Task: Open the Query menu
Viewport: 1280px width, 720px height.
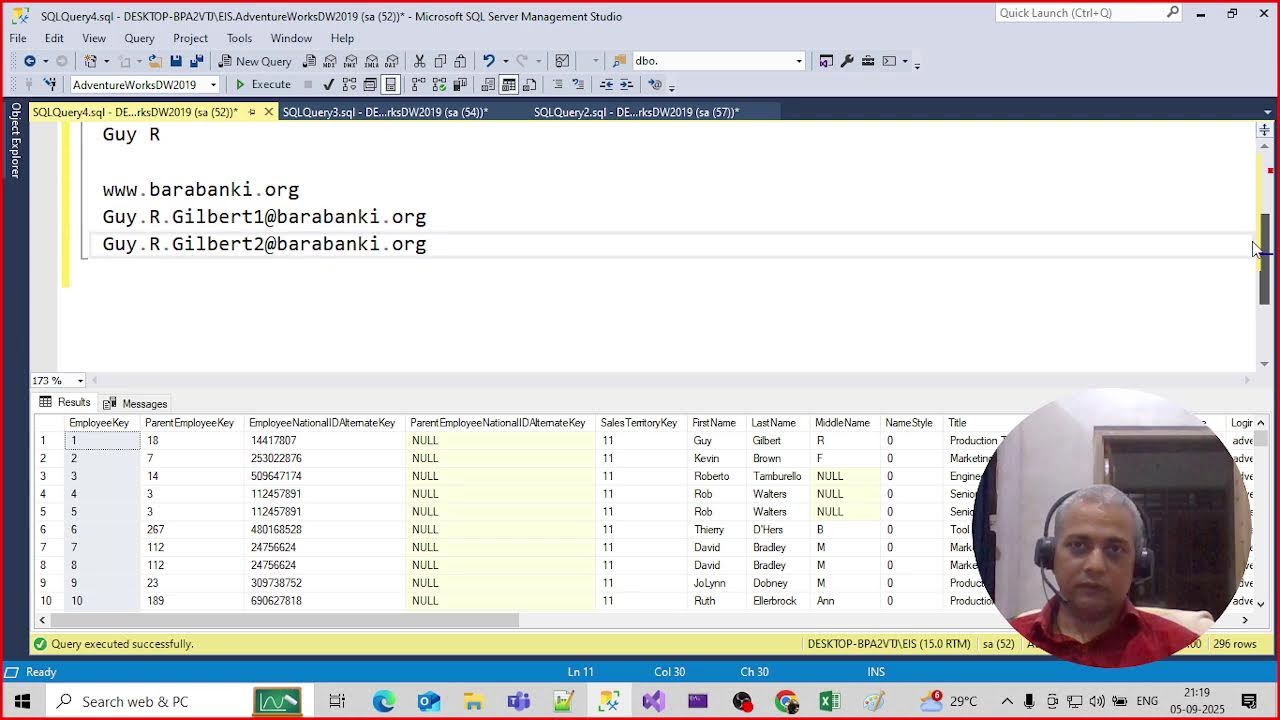Action: coord(139,38)
